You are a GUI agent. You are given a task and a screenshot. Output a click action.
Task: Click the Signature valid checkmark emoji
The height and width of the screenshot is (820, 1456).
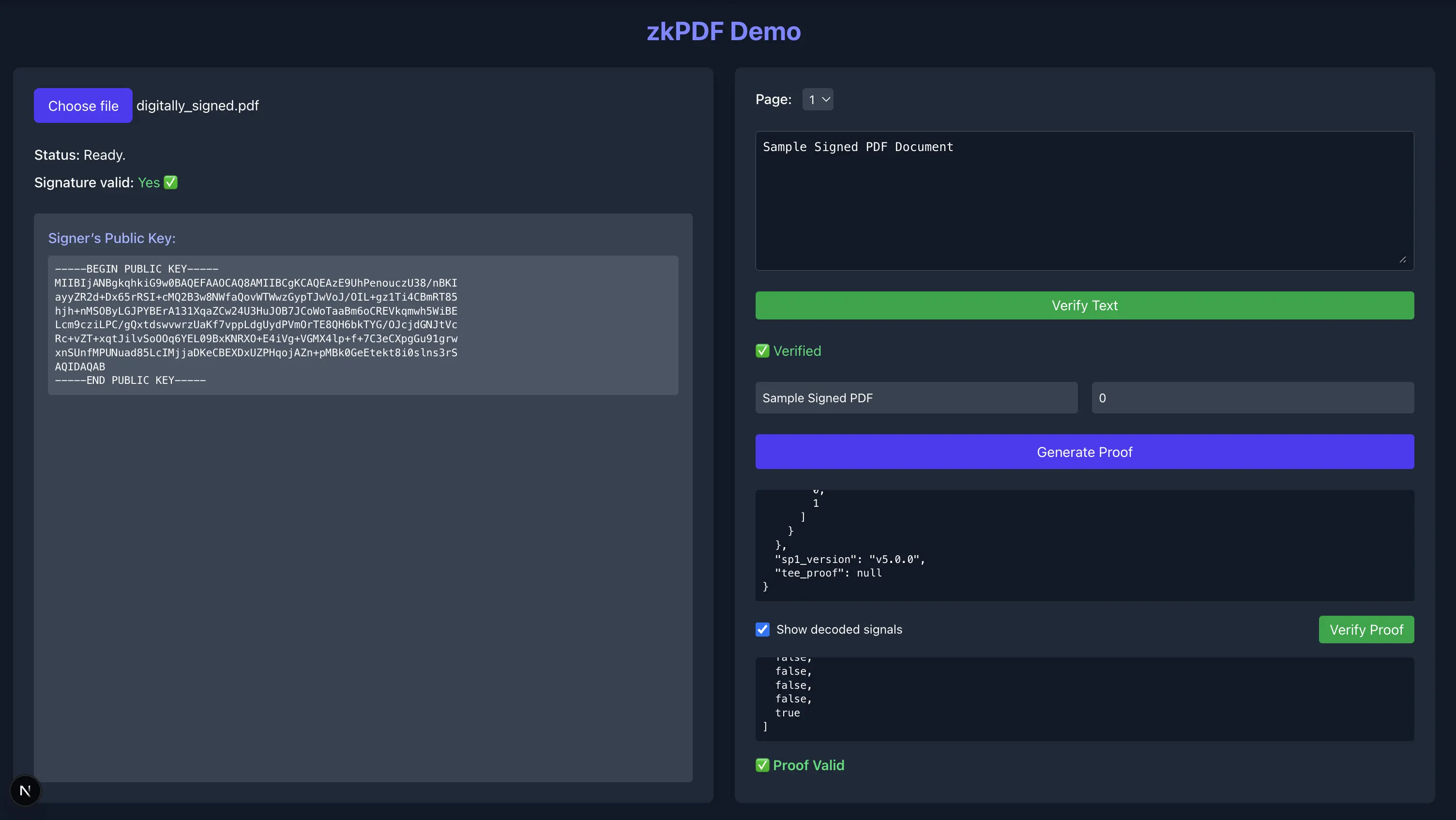click(x=171, y=182)
